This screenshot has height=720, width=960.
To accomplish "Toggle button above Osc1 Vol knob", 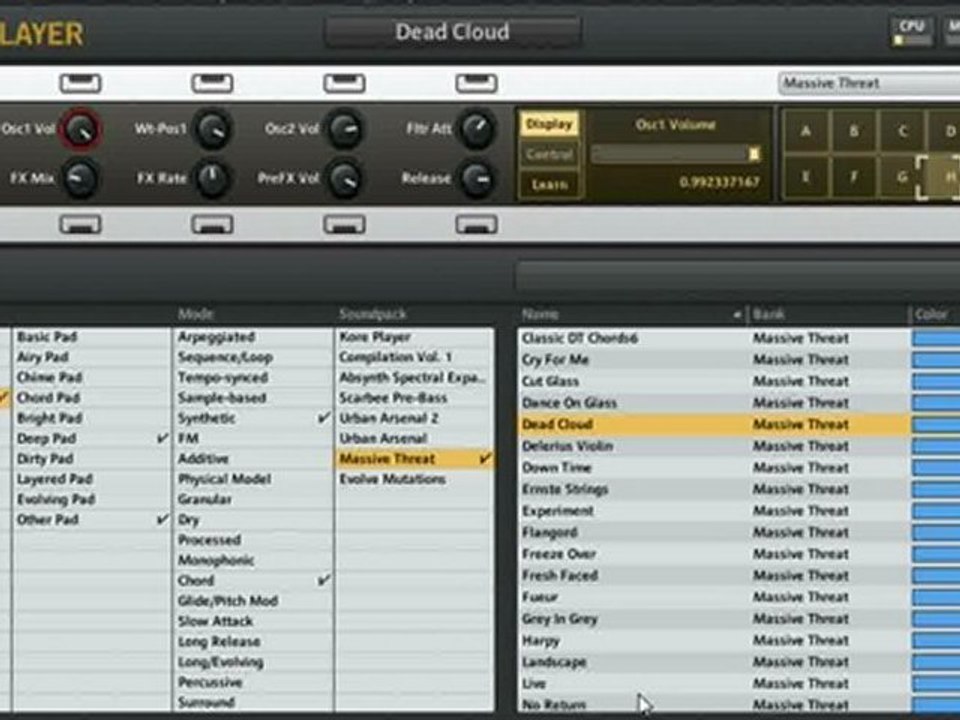I will 80,83.
